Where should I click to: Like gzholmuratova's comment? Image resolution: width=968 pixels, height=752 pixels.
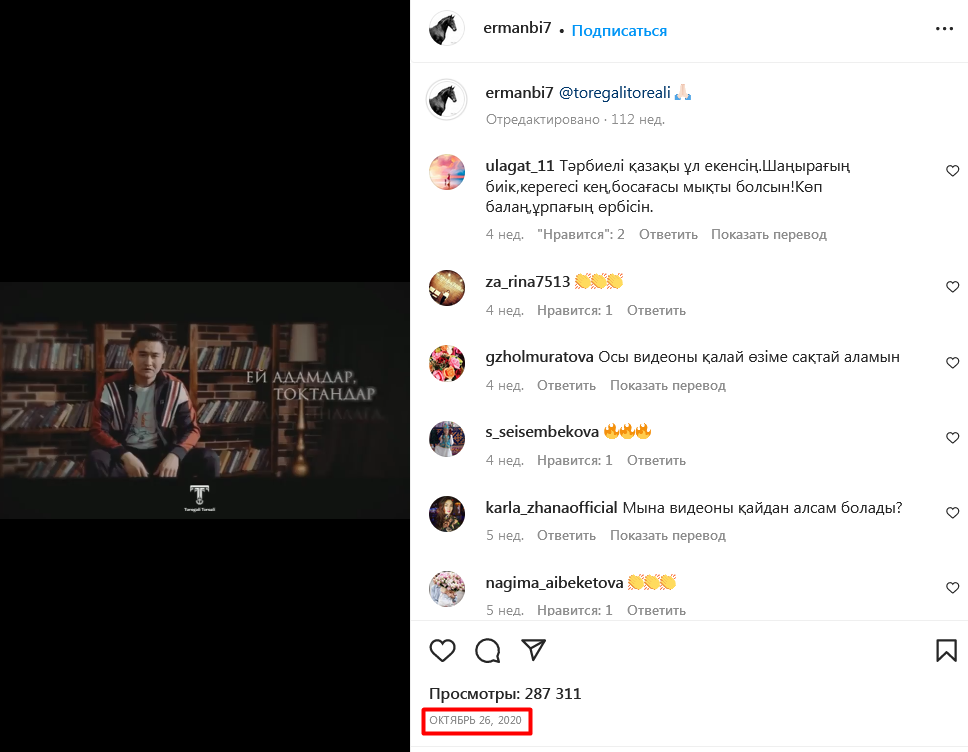coord(952,362)
